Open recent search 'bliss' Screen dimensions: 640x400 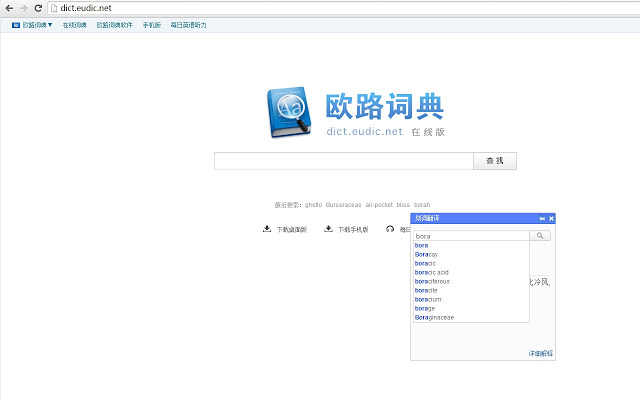coord(403,204)
